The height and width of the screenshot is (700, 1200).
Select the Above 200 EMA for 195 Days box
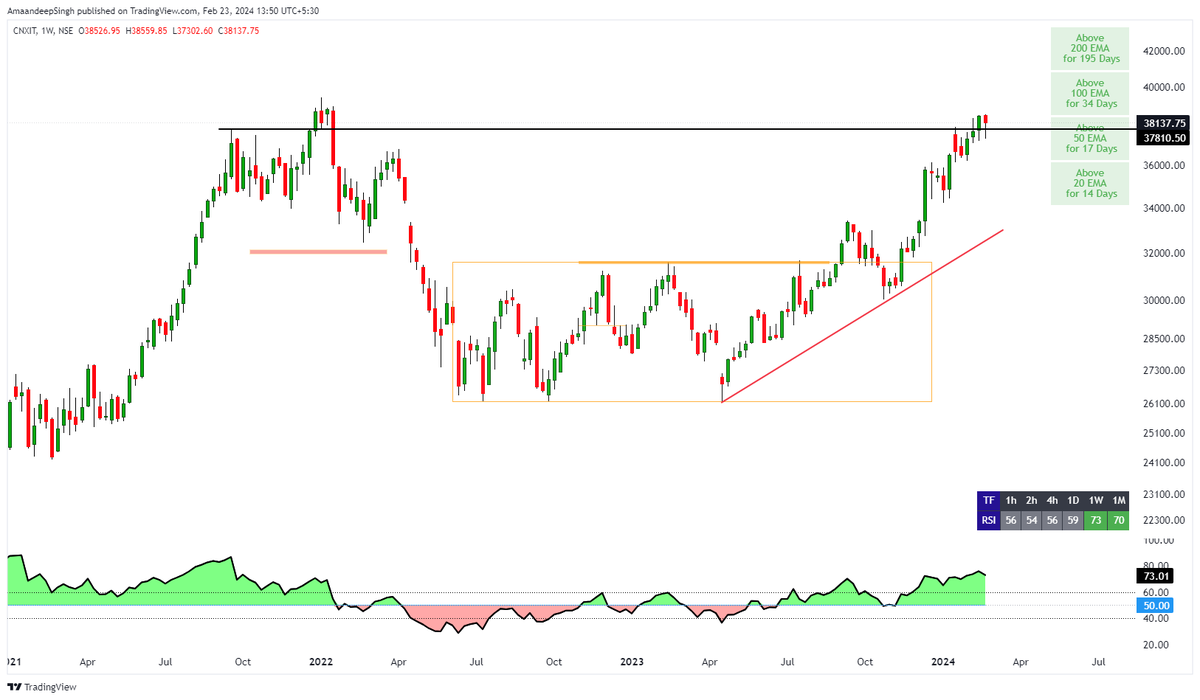click(1090, 48)
